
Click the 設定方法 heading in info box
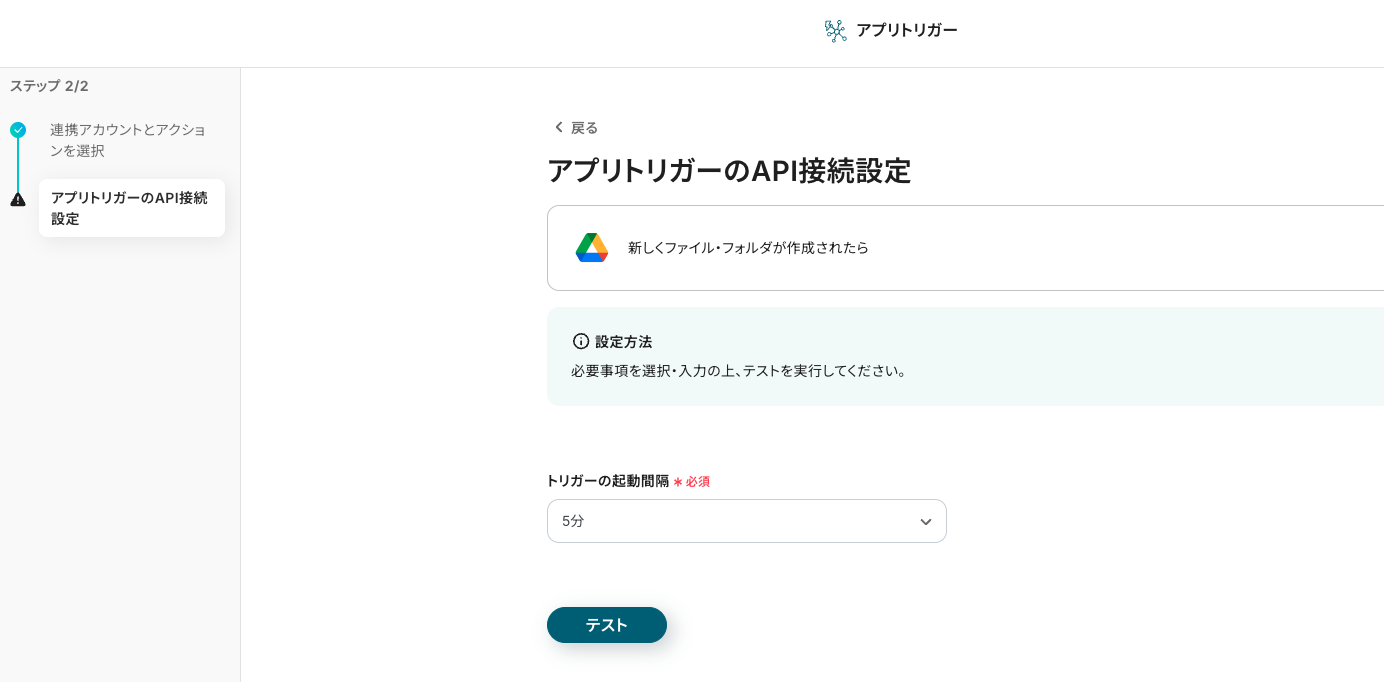(x=623, y=342)
